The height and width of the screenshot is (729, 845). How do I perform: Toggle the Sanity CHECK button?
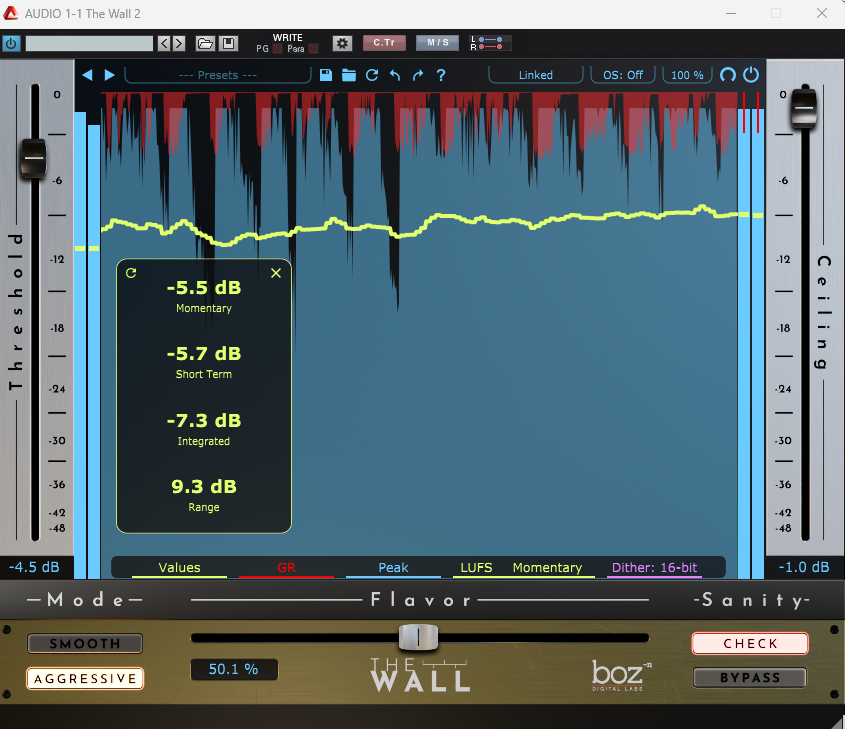[750, 644]
